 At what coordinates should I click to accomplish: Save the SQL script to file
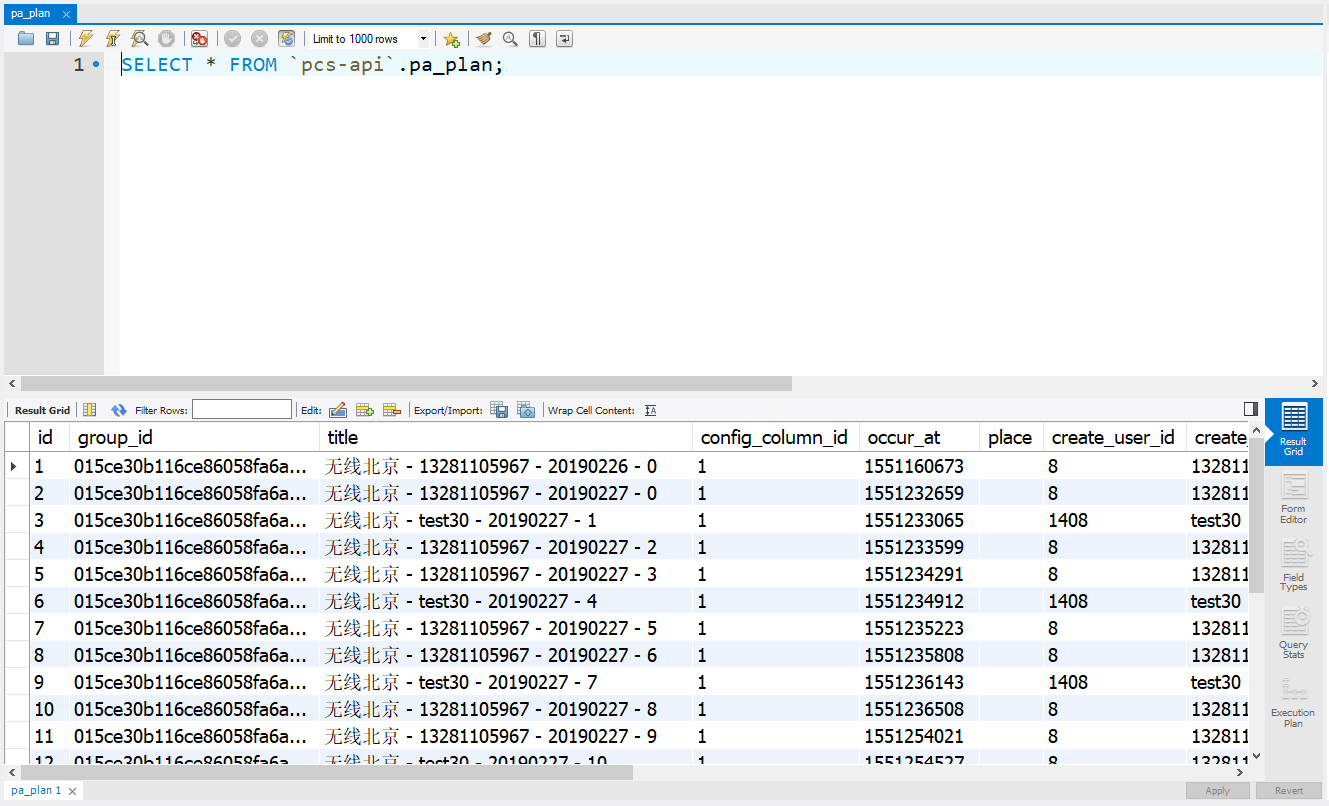click(52, 39)
